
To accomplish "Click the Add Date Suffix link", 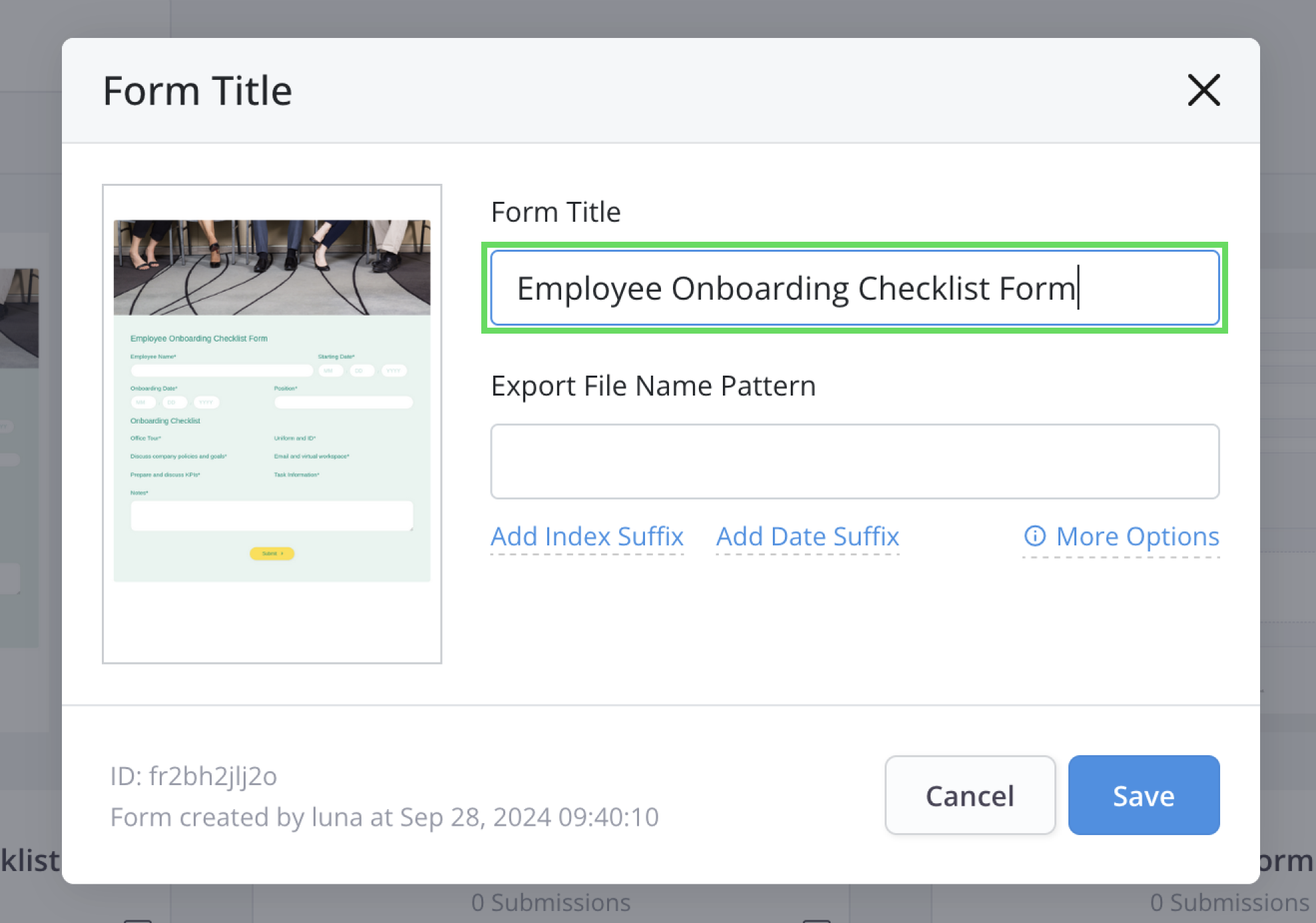I will click(807, 536).
